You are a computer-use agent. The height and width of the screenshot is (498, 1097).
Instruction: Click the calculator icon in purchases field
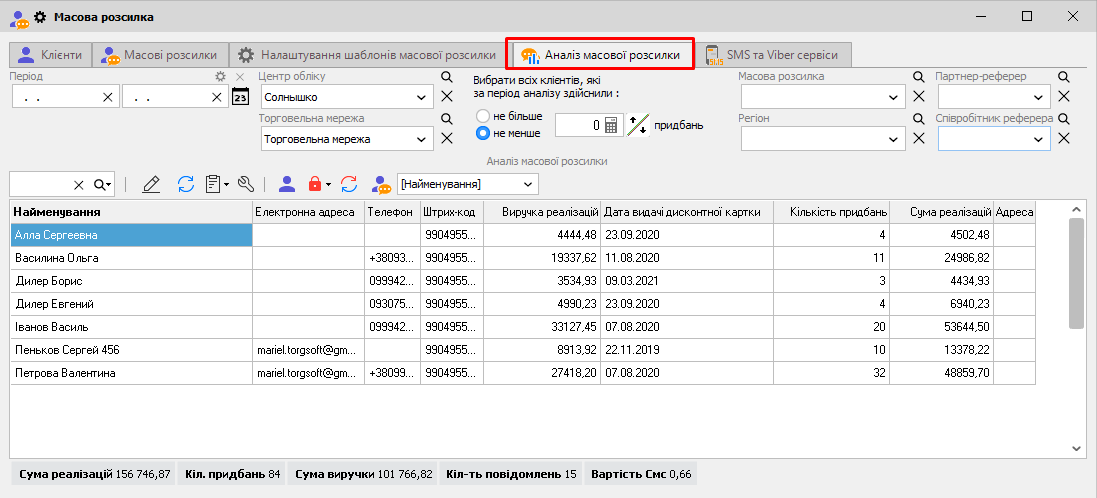(x=612, y=125)
